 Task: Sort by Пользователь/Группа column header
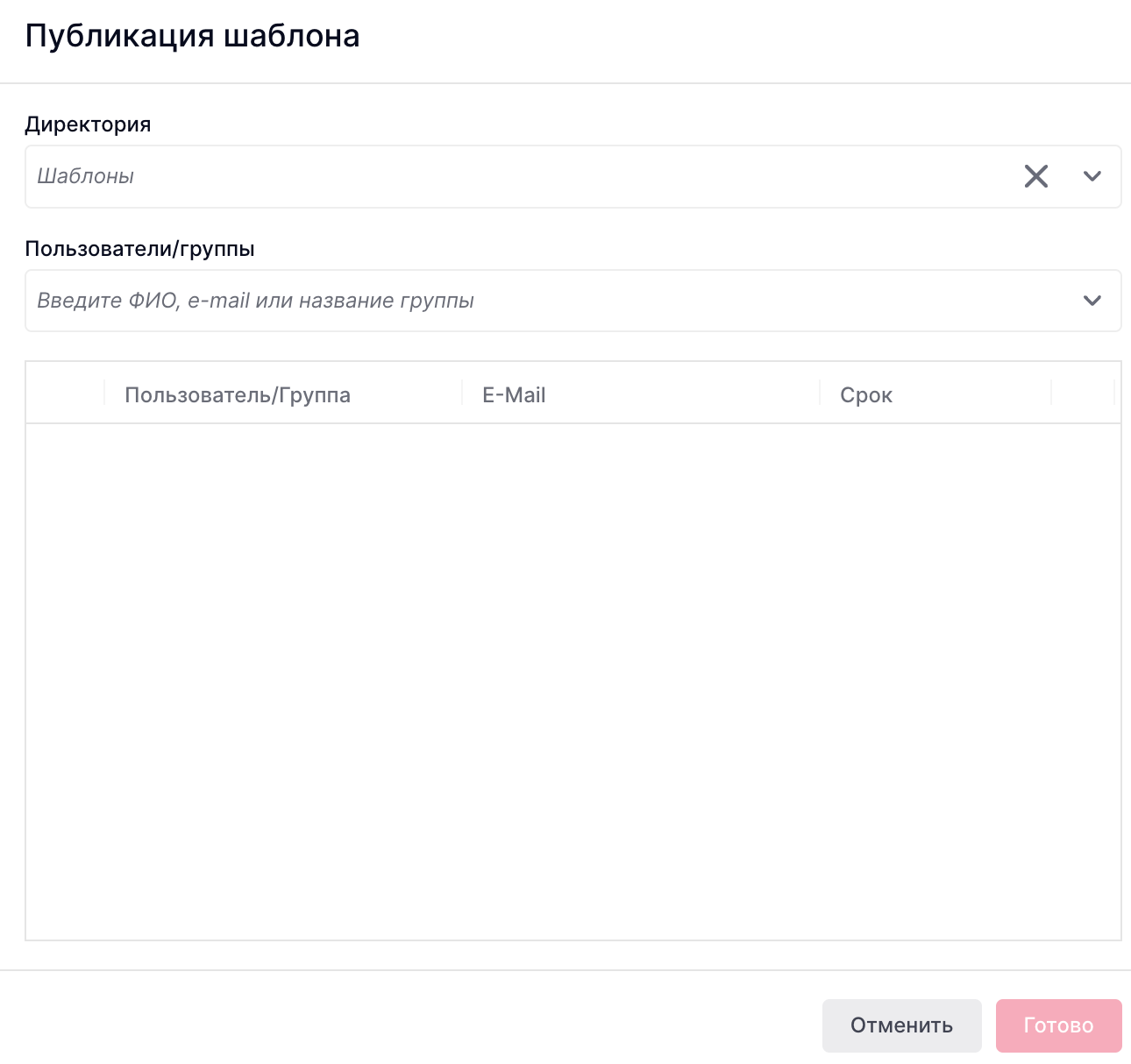coord(238,394)
